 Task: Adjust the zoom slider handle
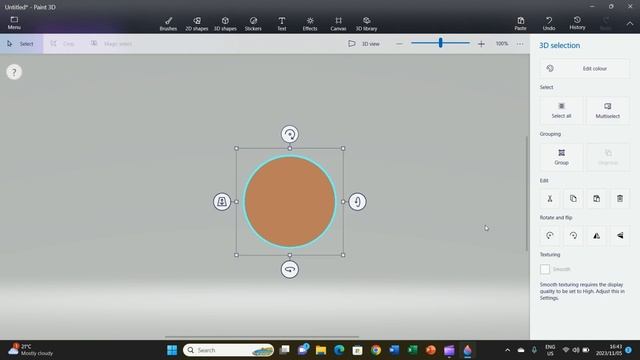click(440, 43)
